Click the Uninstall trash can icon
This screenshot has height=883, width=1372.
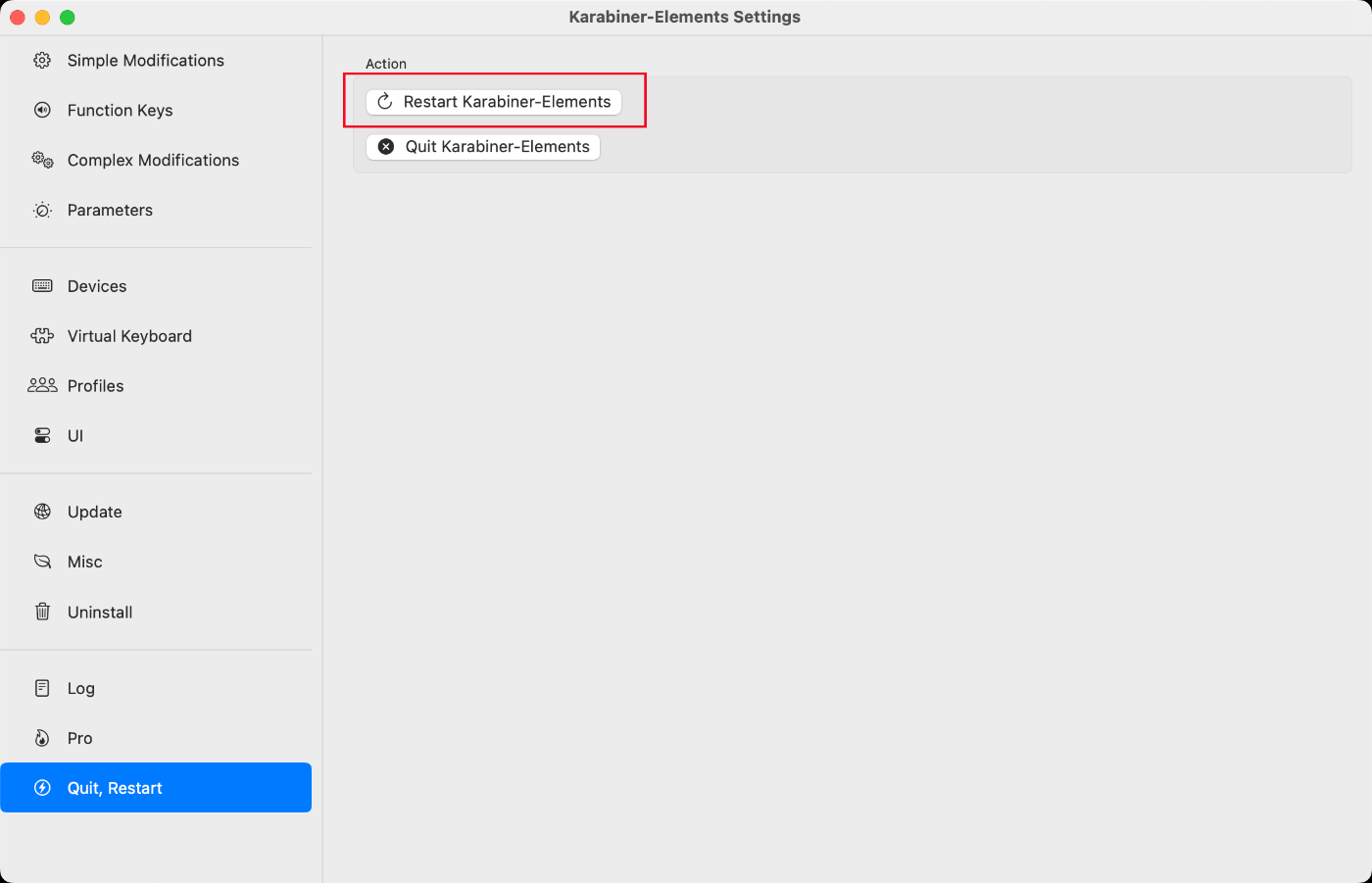[42, 612]
